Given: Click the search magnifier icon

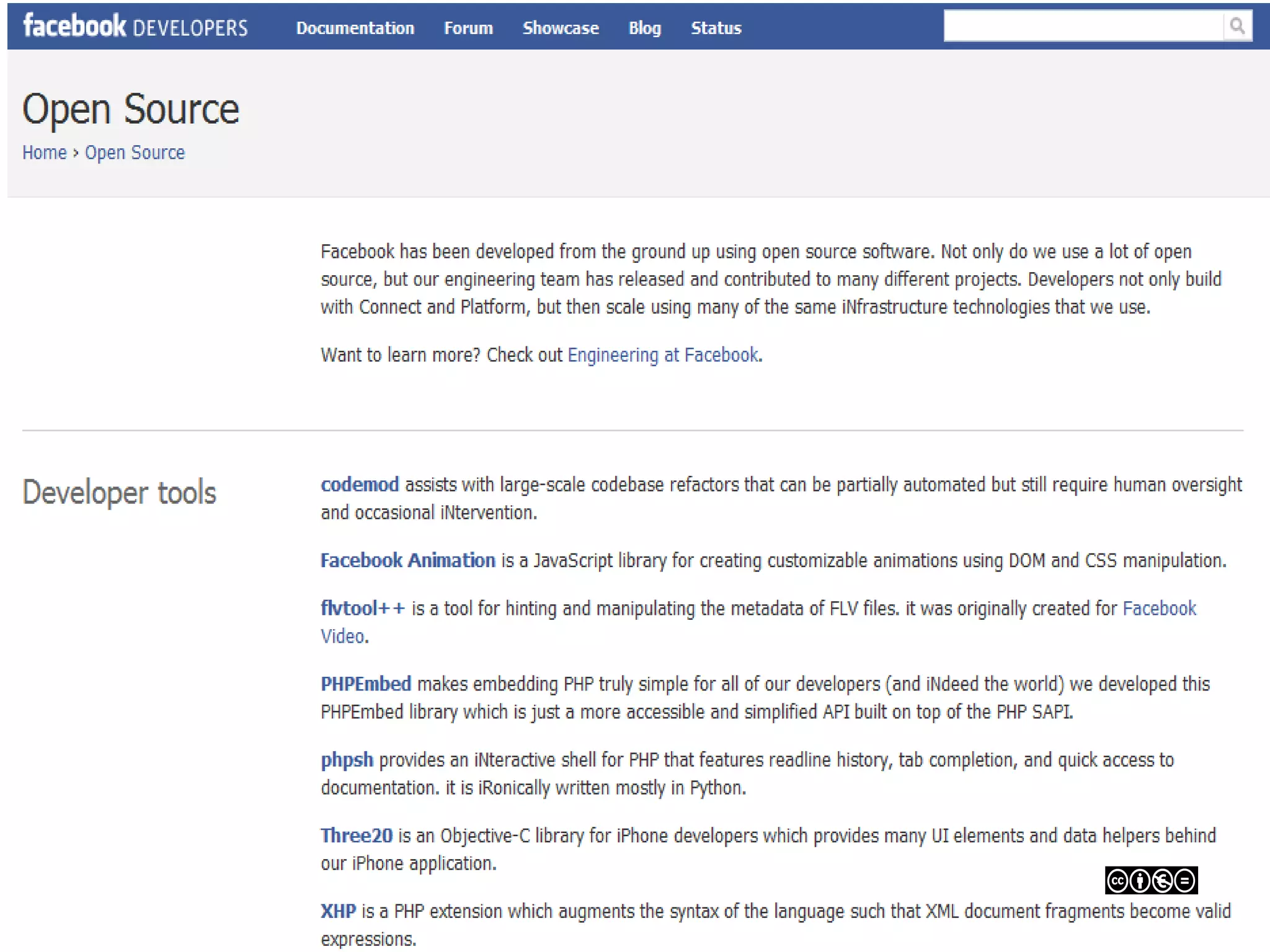Looking at the screenshot, I should 1237,26.
